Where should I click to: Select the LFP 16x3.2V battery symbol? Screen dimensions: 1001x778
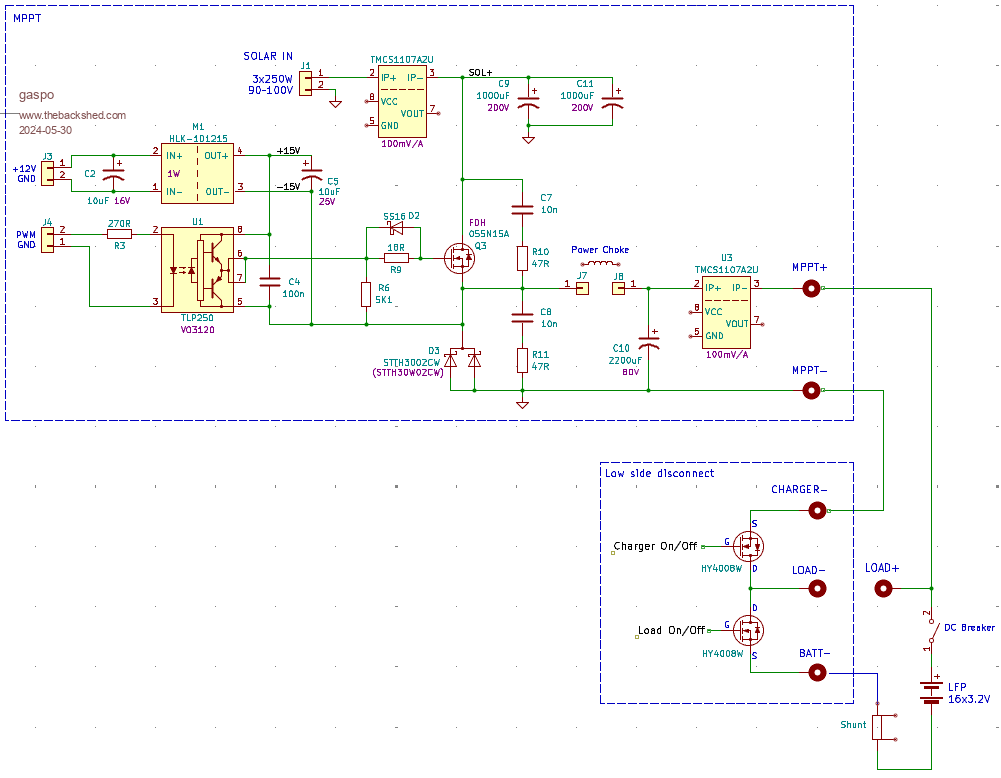click(x=932, y=692)
